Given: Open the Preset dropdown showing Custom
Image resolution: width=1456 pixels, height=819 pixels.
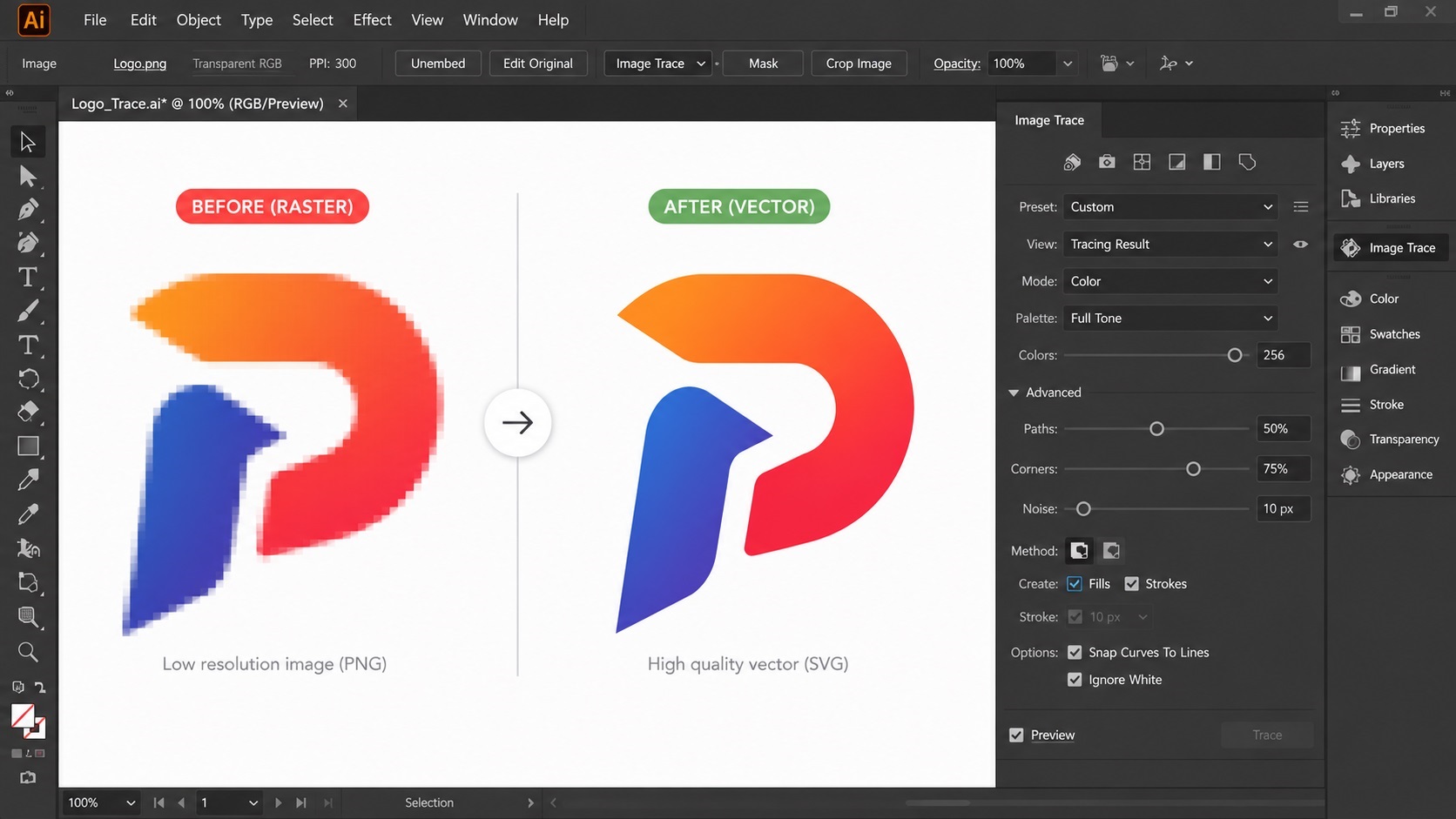Looking at the screenshot, I should (1170, 207).
